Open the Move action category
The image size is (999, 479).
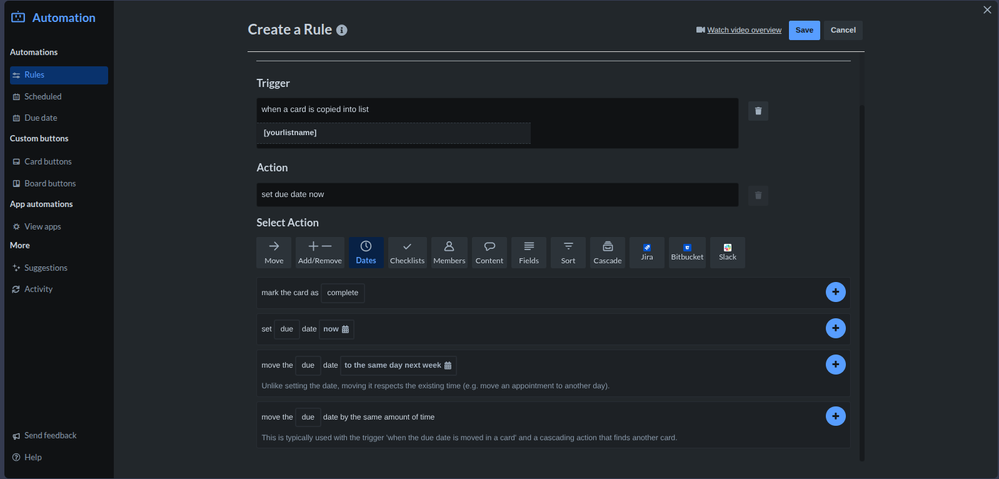point(274,252)
